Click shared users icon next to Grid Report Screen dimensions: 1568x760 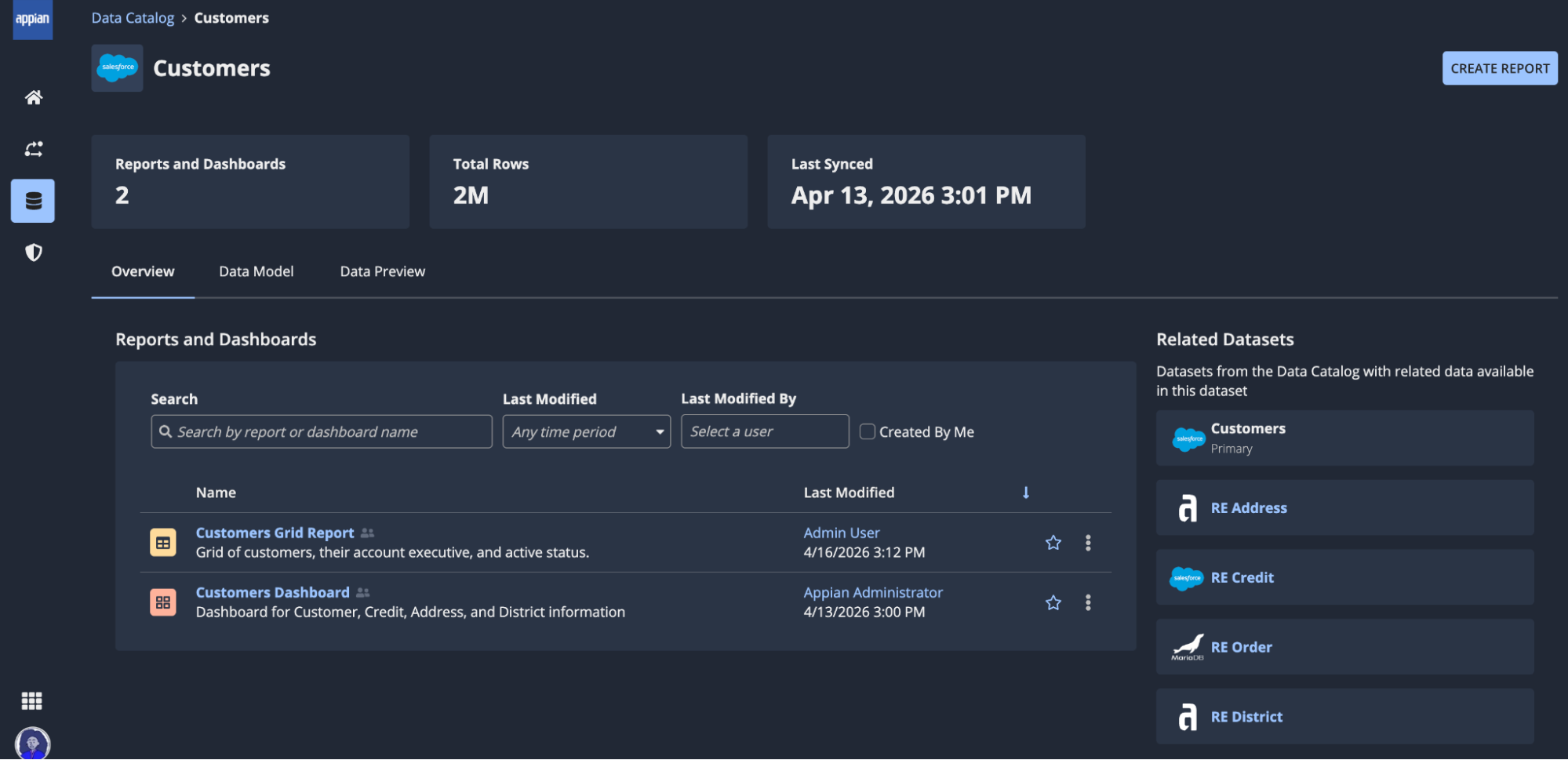pos(367,533)
